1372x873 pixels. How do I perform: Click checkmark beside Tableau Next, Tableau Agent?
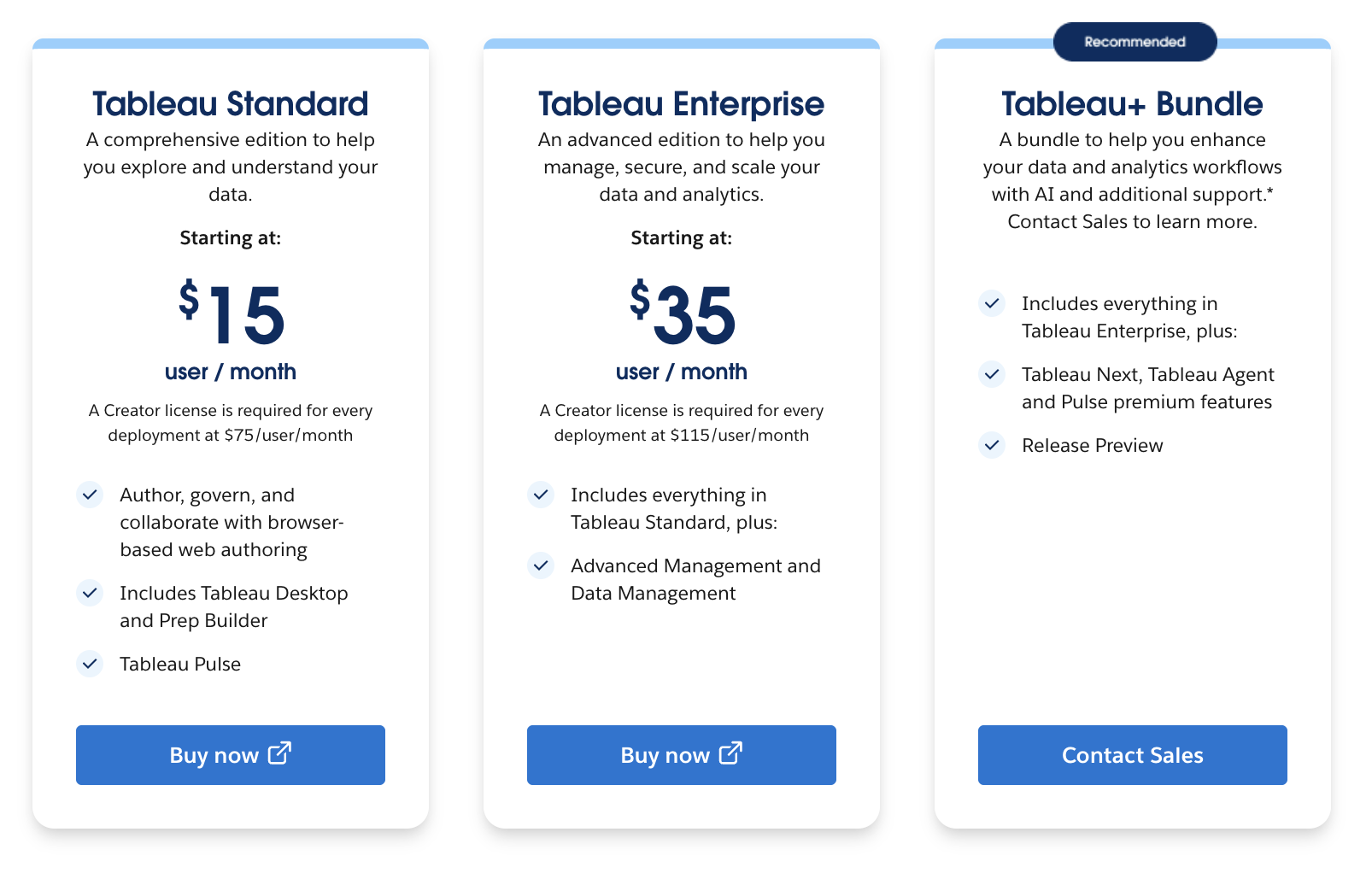click(x=992, y=374)
